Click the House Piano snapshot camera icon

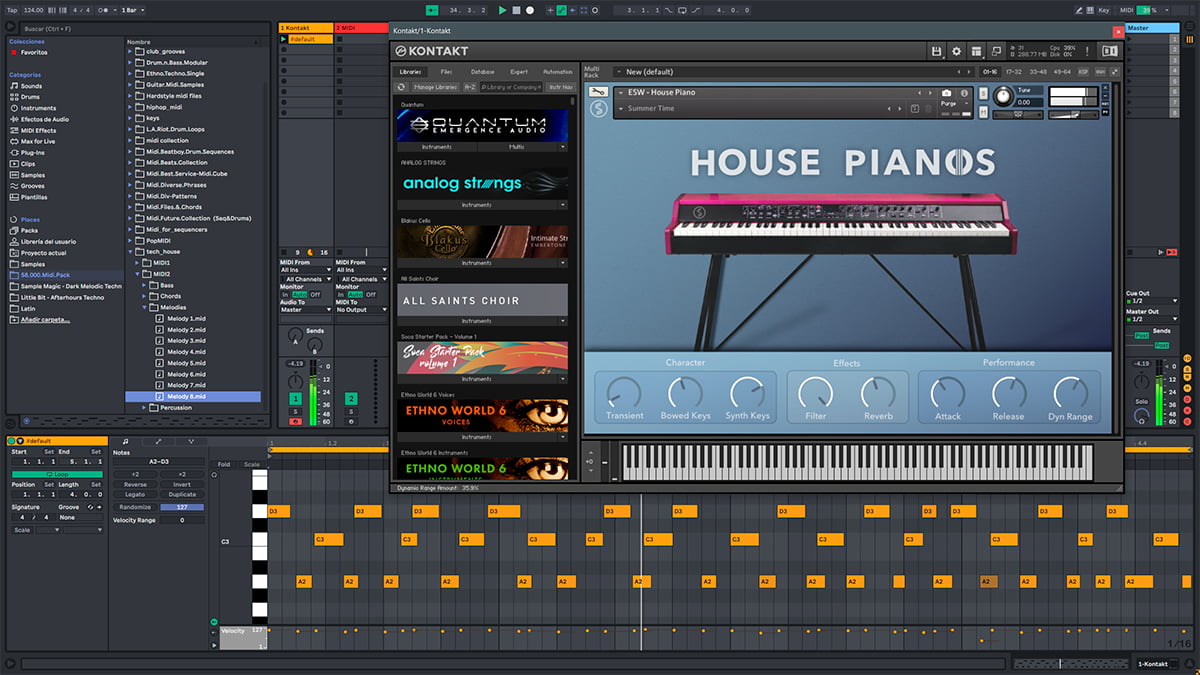pos(947,93)
